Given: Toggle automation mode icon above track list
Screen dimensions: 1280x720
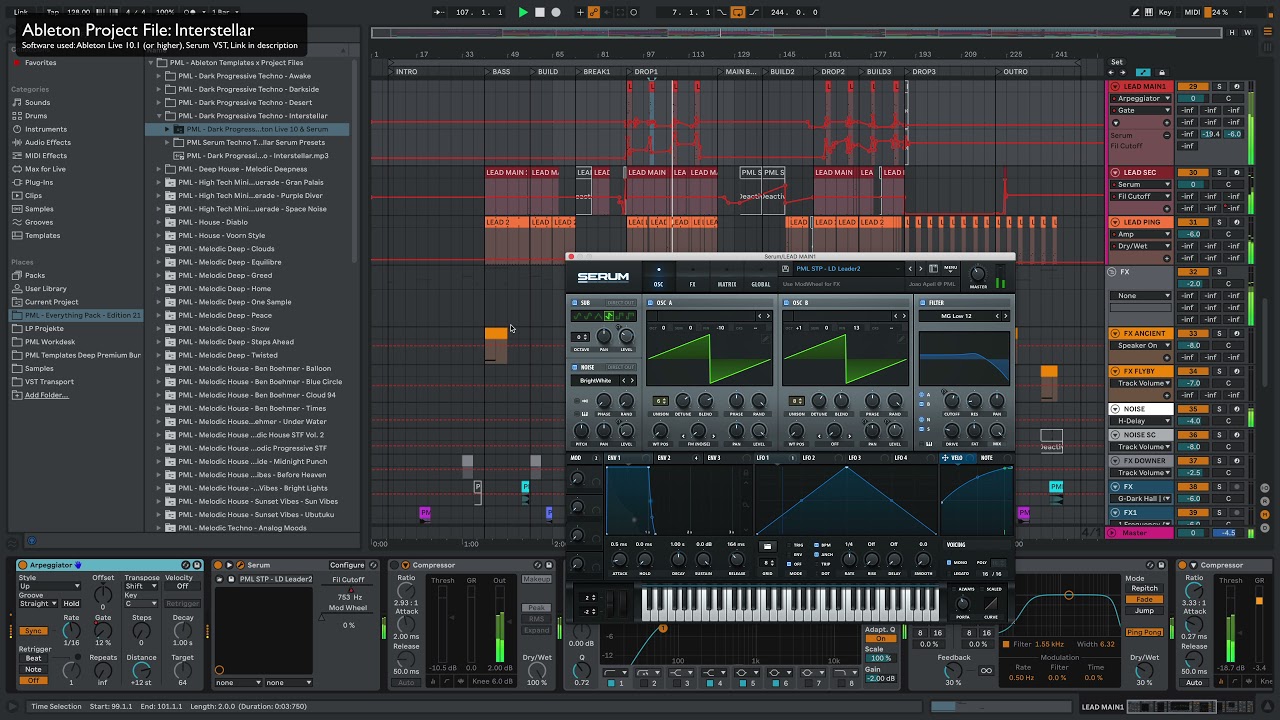Looking at the screenshot, I should (x=1143, y=72).
